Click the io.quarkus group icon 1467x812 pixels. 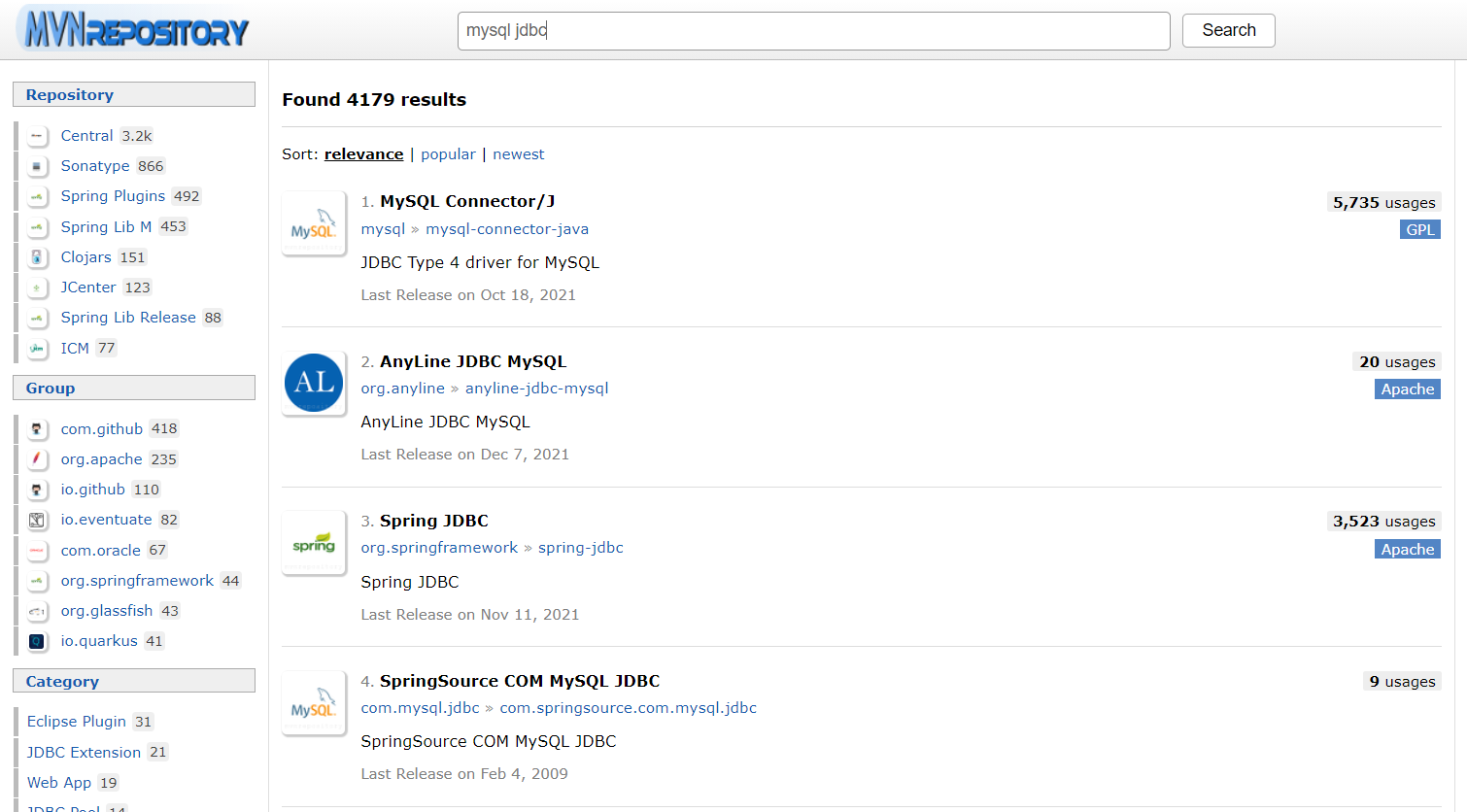pyautogui.click(x=37, y=641)
